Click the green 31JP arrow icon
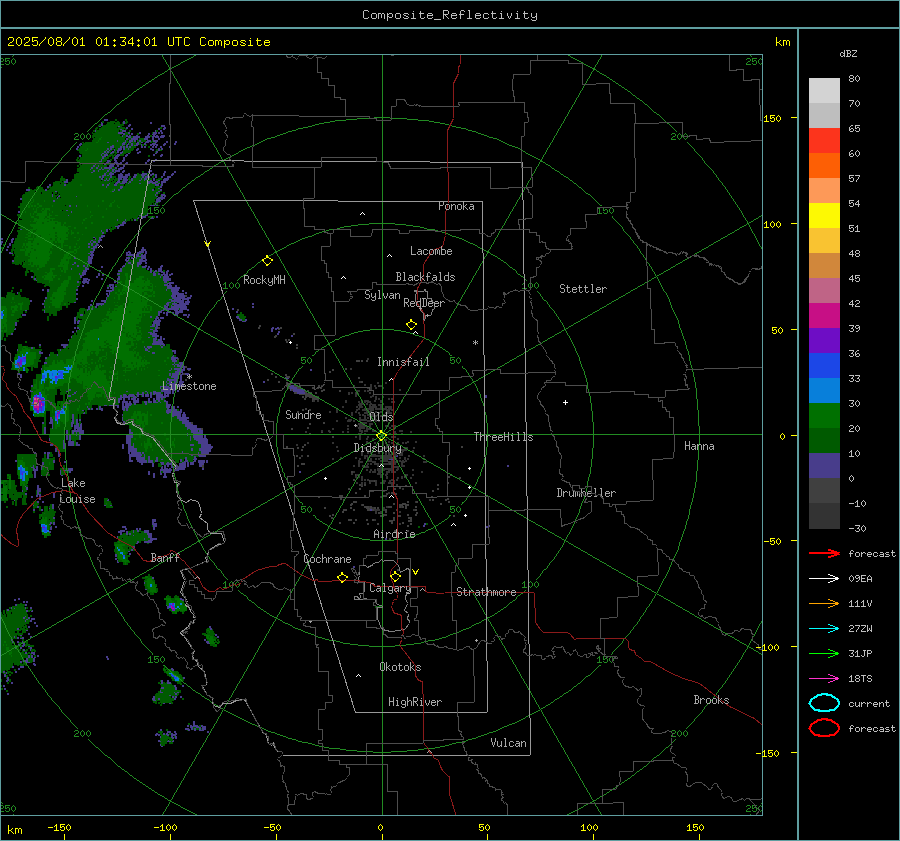 (x=824, y=653)
